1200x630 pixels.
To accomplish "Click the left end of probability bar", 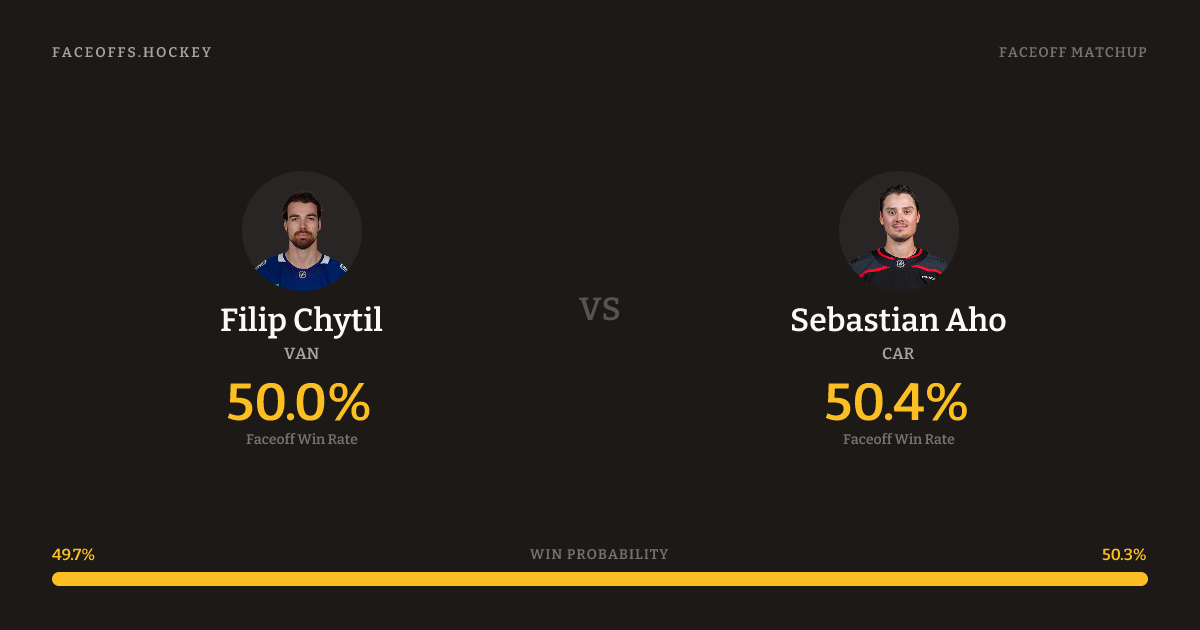I will [x=60, y=579].
